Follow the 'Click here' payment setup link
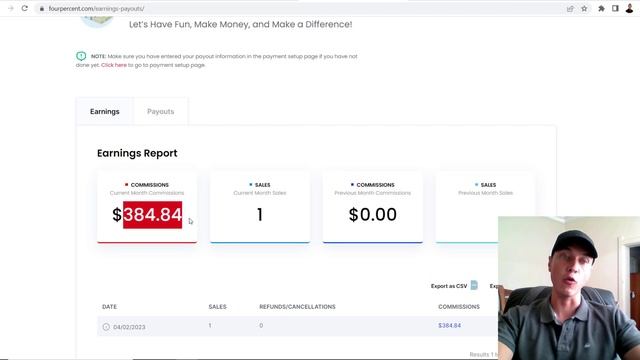The height and width of the screenshot is (360, 640). (x=114, y=65)
